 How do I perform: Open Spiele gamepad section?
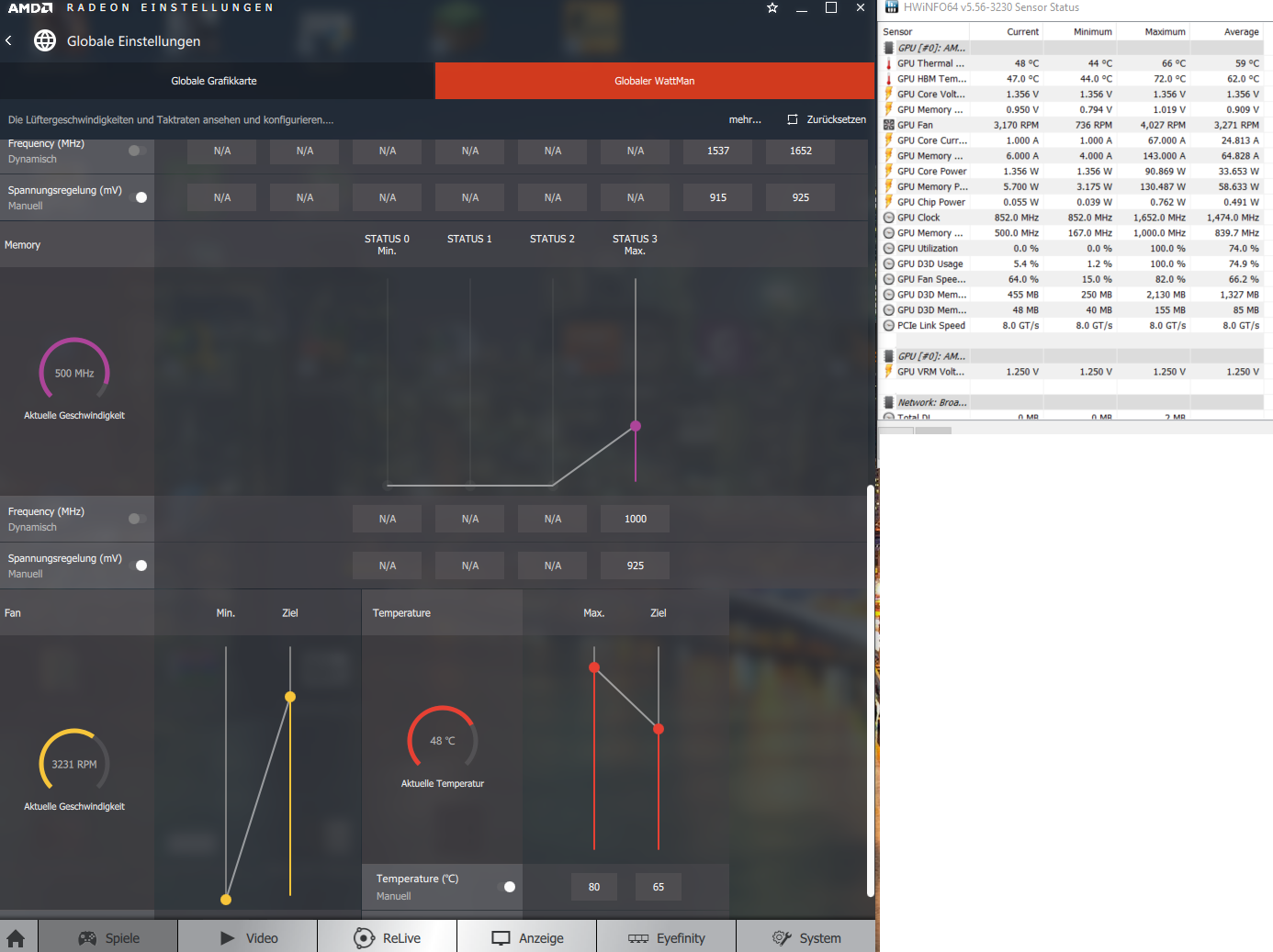click(108, 938)
